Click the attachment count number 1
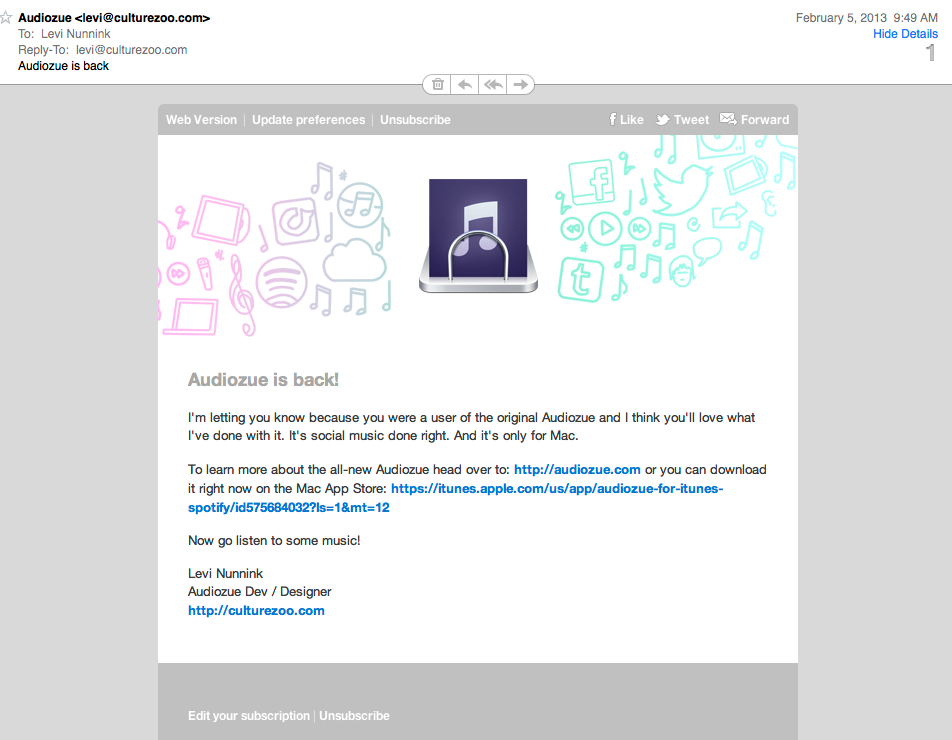The width and height of the screenshot is (952, 740). click(931, 53)
